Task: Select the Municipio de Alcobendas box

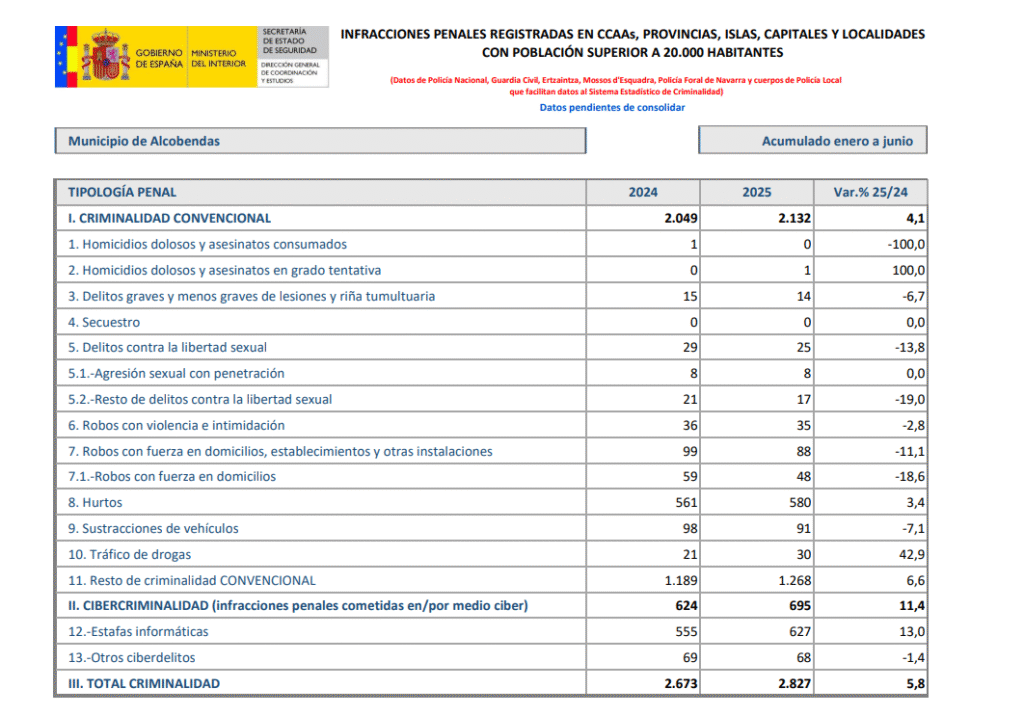Action: tap(320, 141)
